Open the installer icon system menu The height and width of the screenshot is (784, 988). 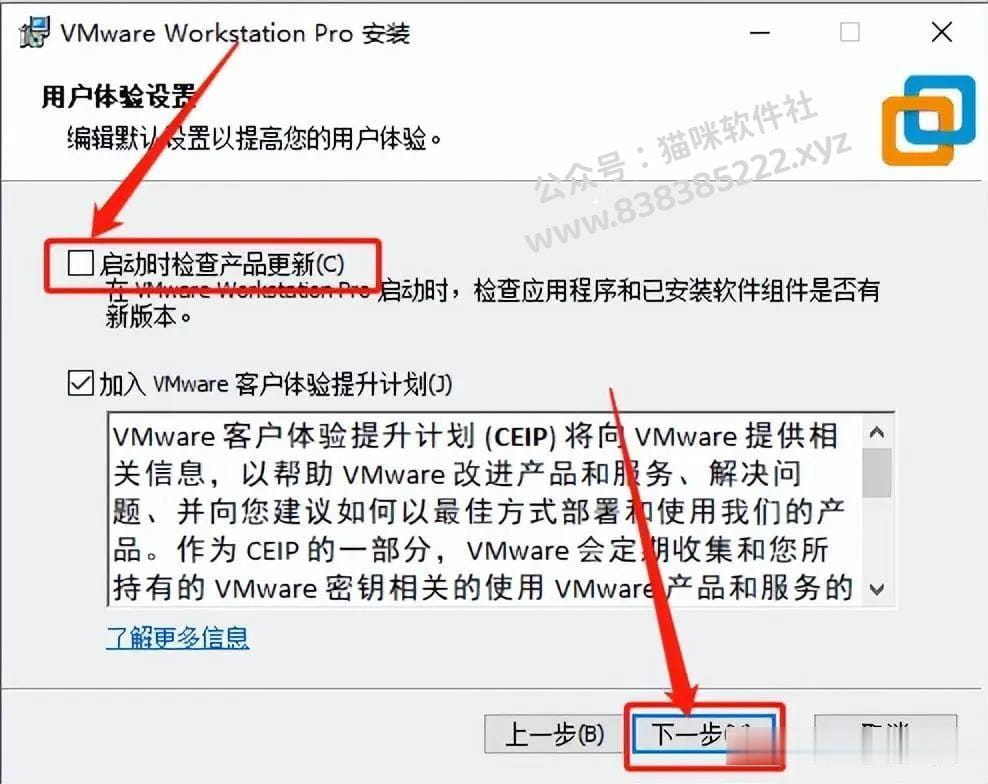(x=34, y=32)
